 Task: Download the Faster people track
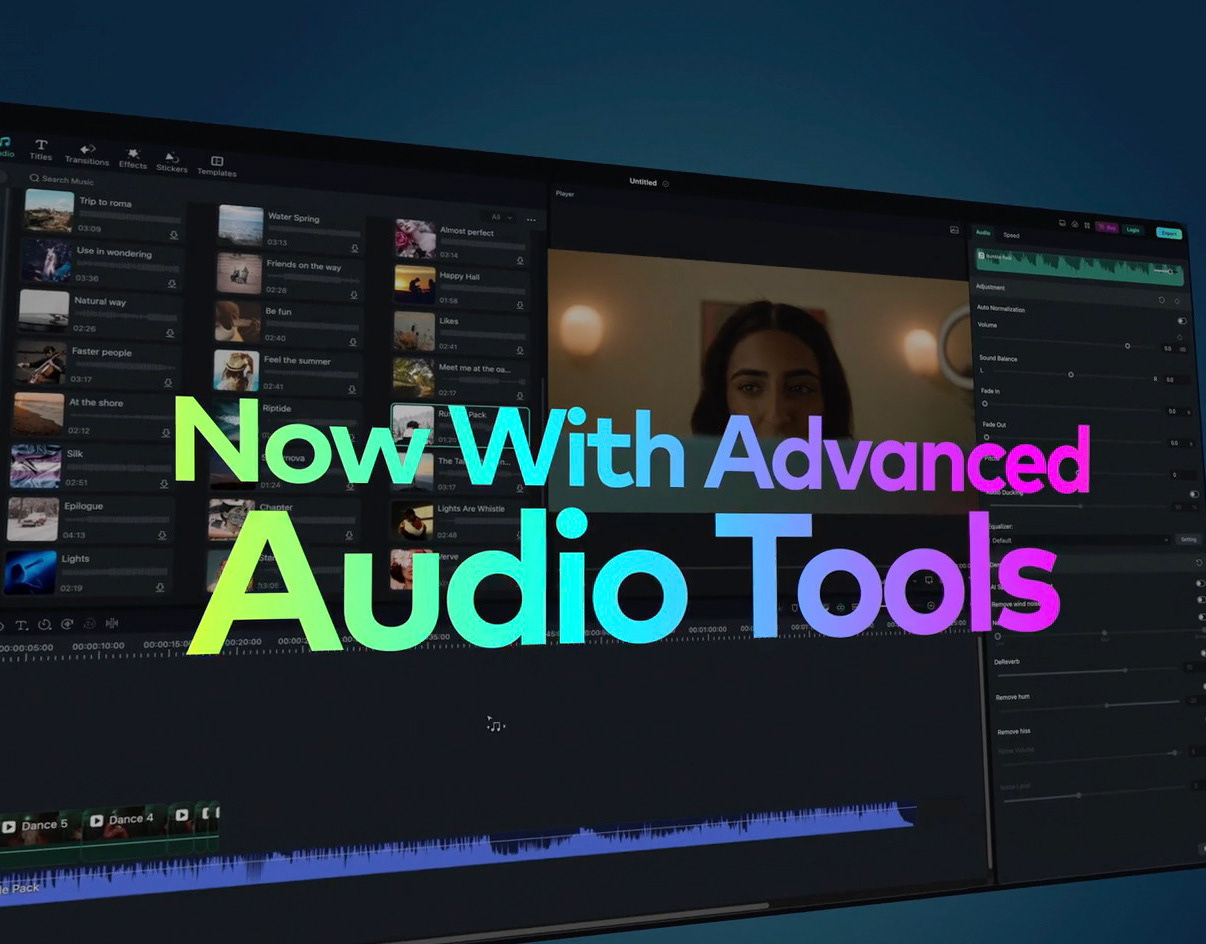coord(168,383)
